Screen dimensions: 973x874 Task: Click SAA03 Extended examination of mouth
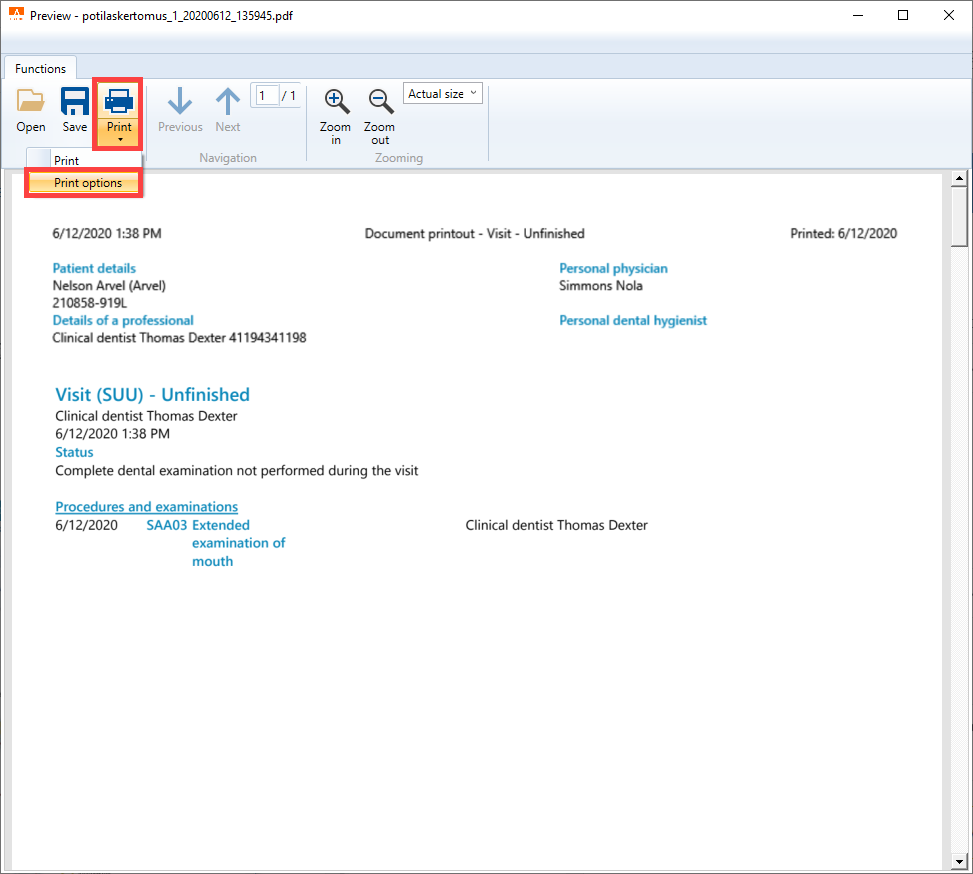click(216, 543)
